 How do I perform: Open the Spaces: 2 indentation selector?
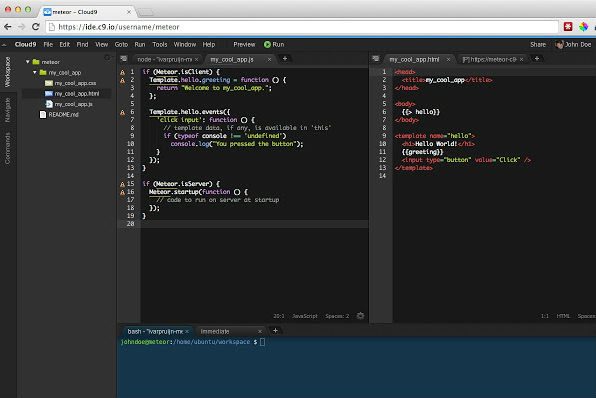point(337,316)
